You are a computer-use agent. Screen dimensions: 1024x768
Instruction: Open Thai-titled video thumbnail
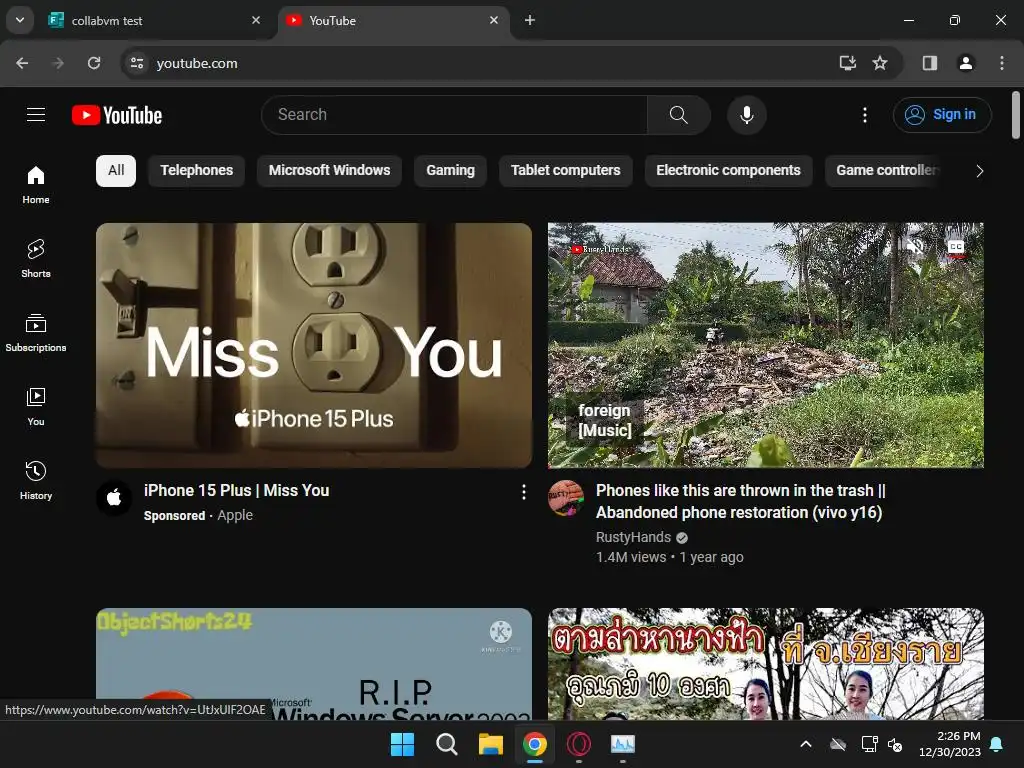765,664
